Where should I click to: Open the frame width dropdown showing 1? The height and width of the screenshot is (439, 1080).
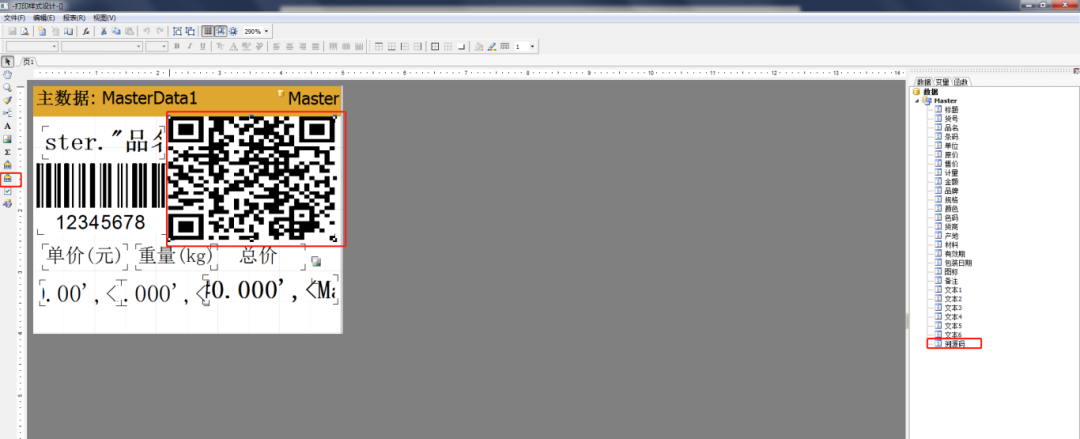coord(534,47)
